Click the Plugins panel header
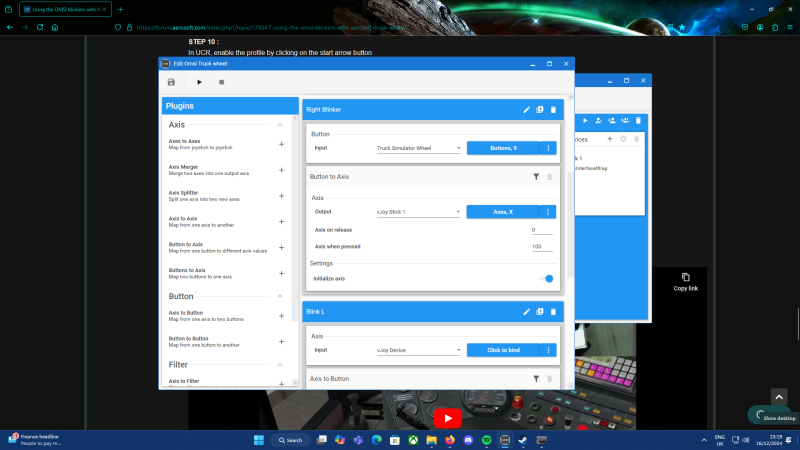The image size is (800, 450). point(230,106)
